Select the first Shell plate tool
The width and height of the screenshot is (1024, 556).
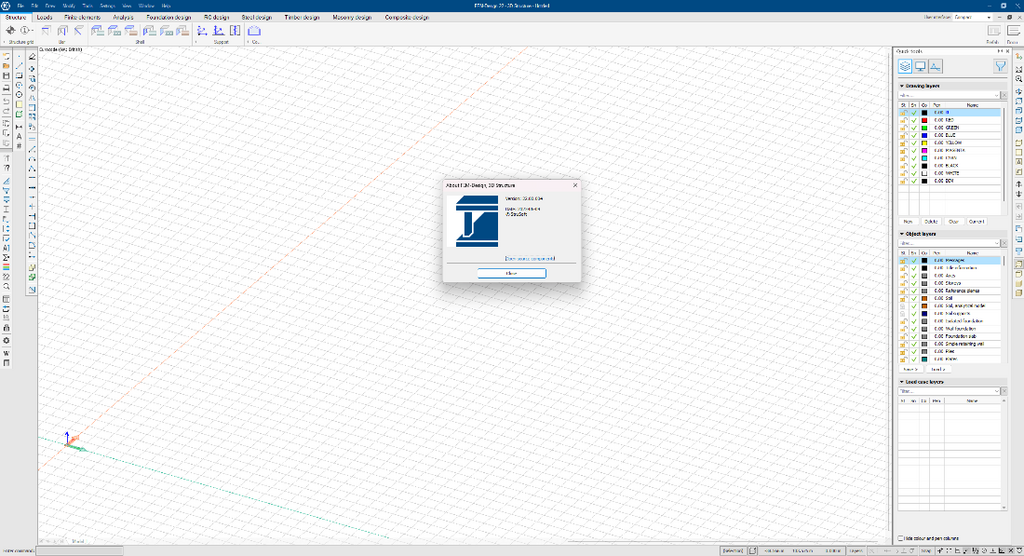point(97,31)
